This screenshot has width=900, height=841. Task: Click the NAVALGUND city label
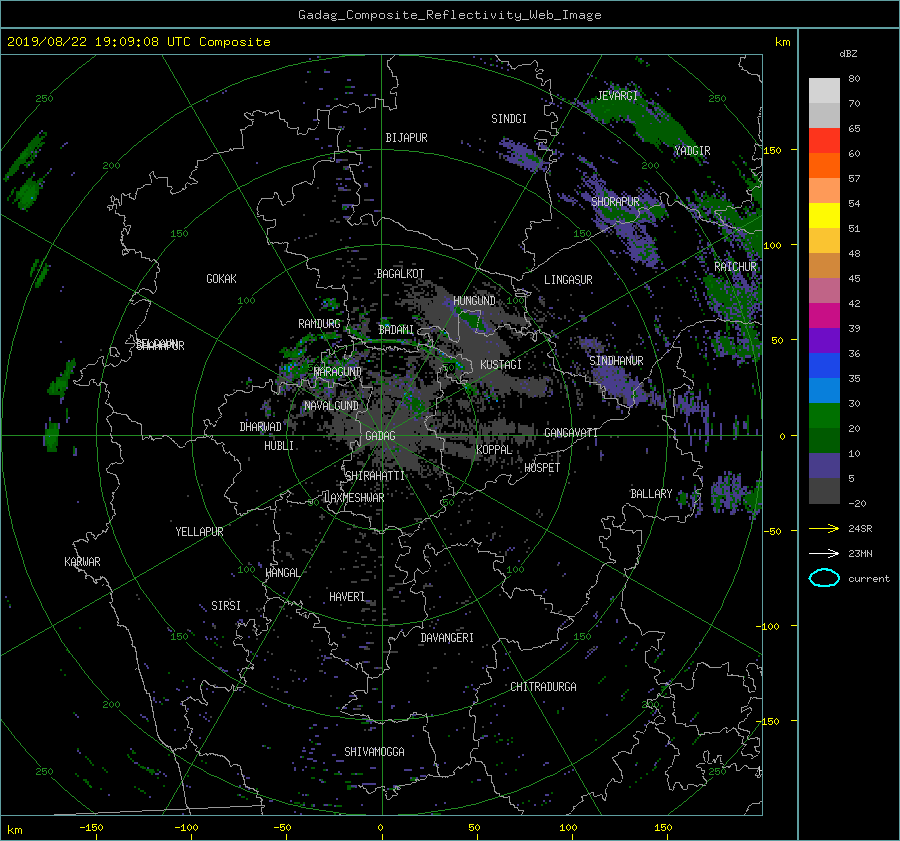pos(331,406)
